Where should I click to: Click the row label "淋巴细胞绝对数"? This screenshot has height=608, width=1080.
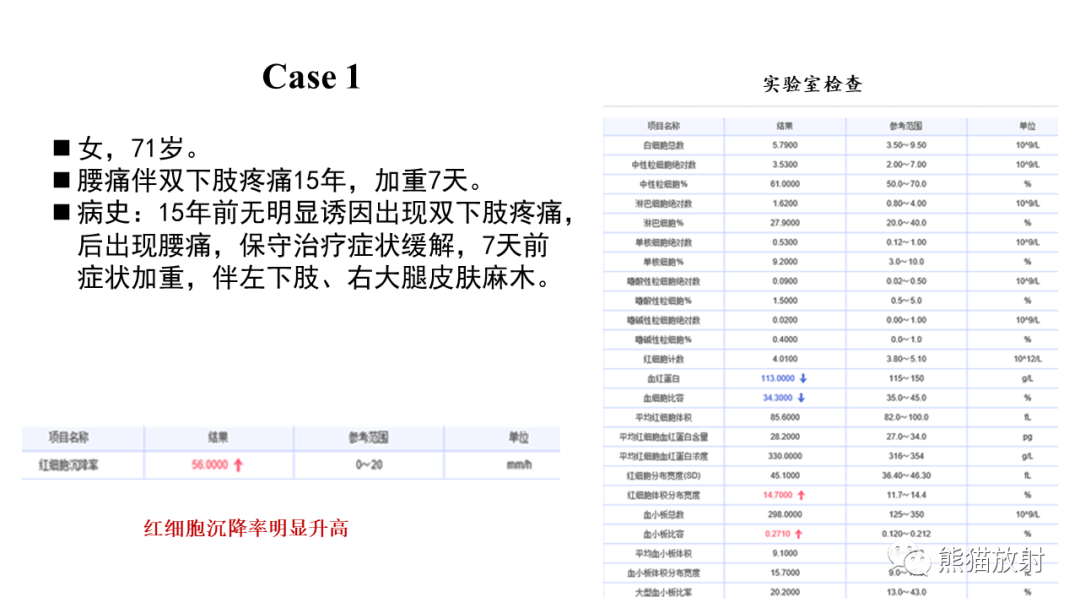(663, 204)
